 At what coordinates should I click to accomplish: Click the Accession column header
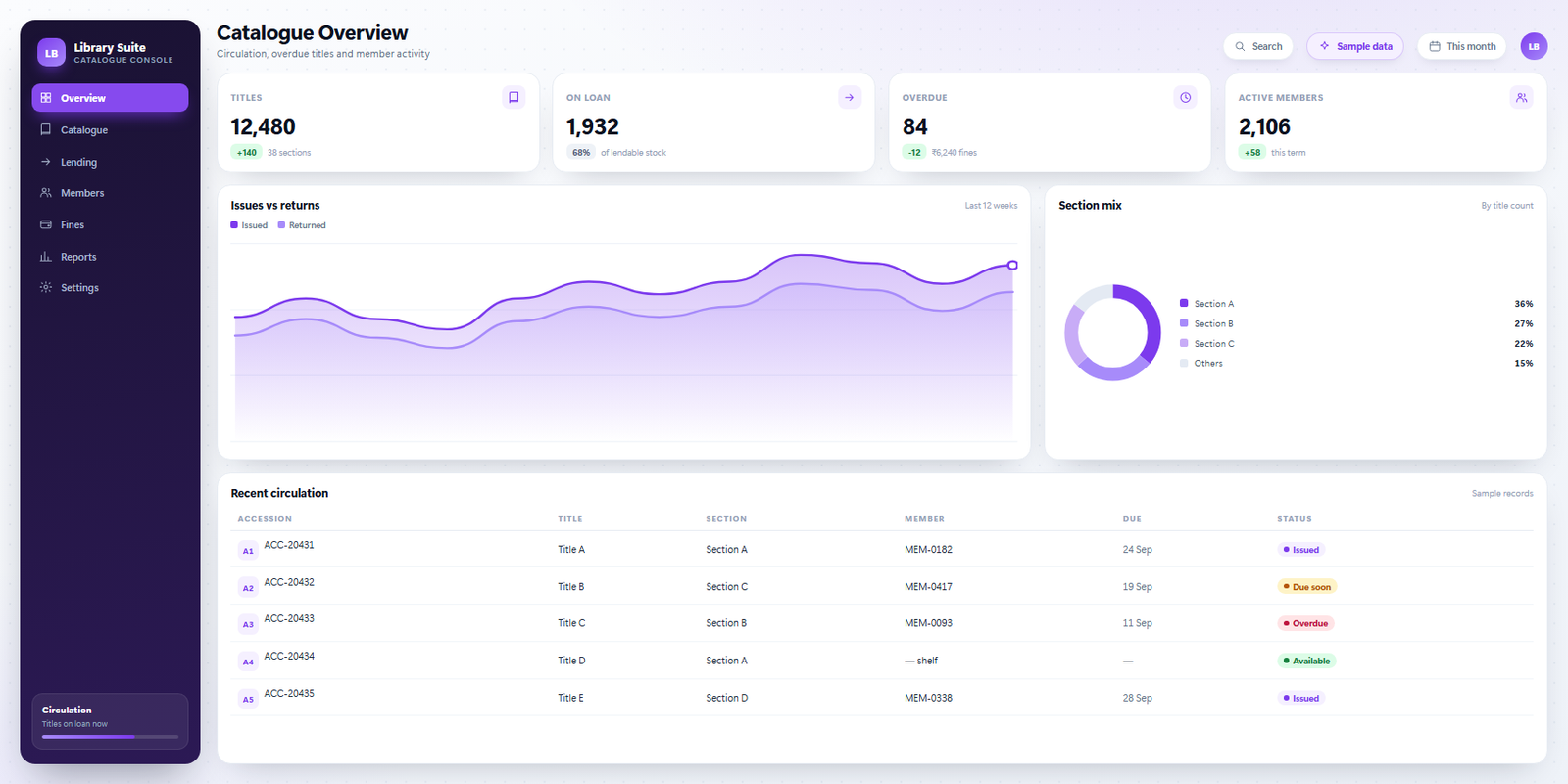point(265,519)
